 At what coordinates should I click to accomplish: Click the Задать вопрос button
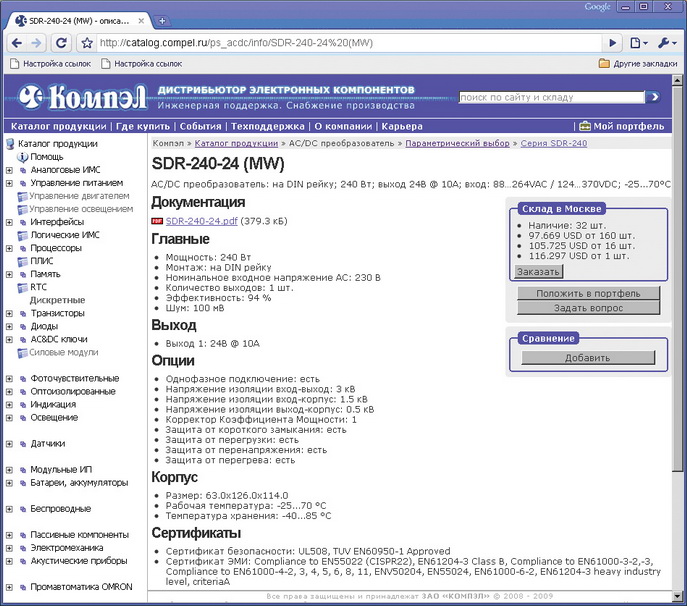[588, 308]
